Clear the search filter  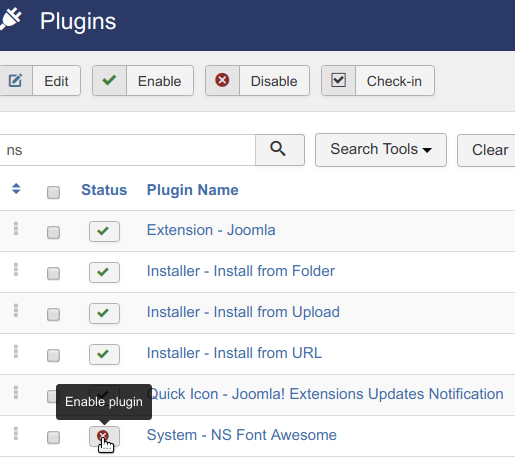[x=487, y=150]
